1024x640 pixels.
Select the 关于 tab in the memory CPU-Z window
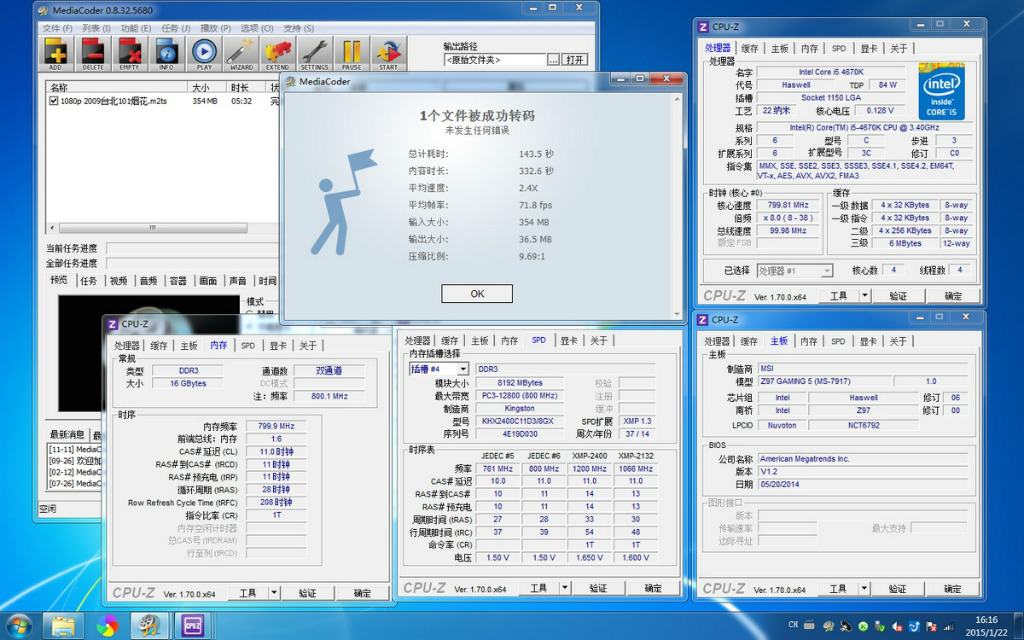click(x=308, y=345)
